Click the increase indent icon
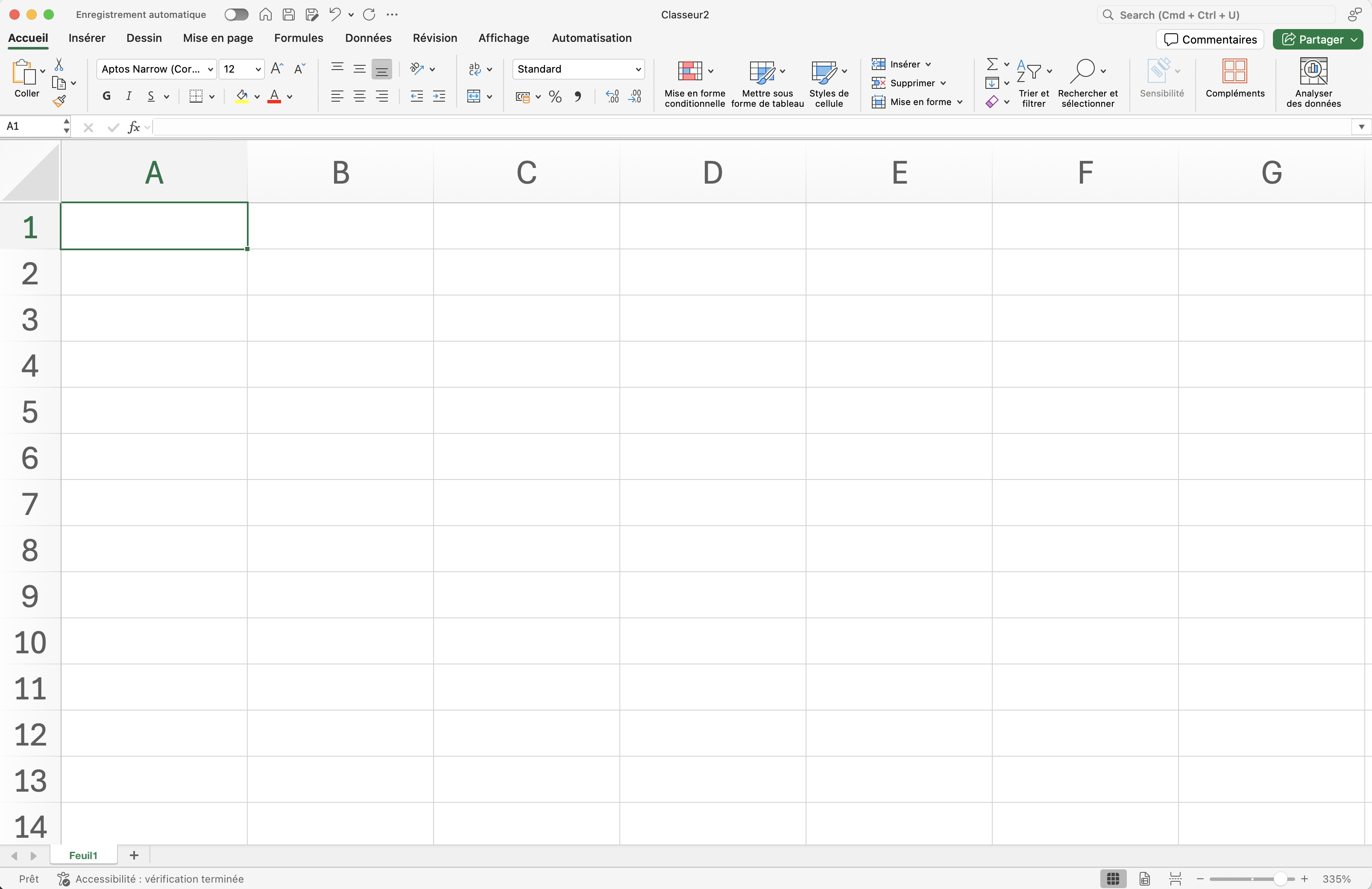The height and width of the screenshot is (889, 1372). point(439,97)
